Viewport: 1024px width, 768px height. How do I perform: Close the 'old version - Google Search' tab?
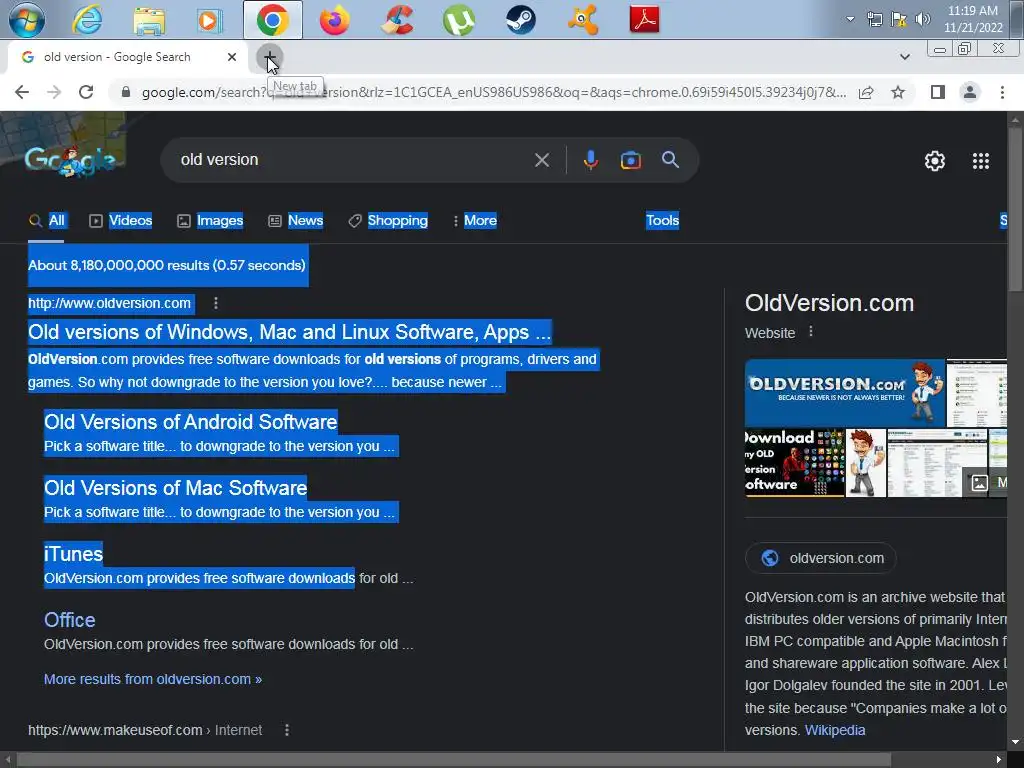tap(231, 57)
